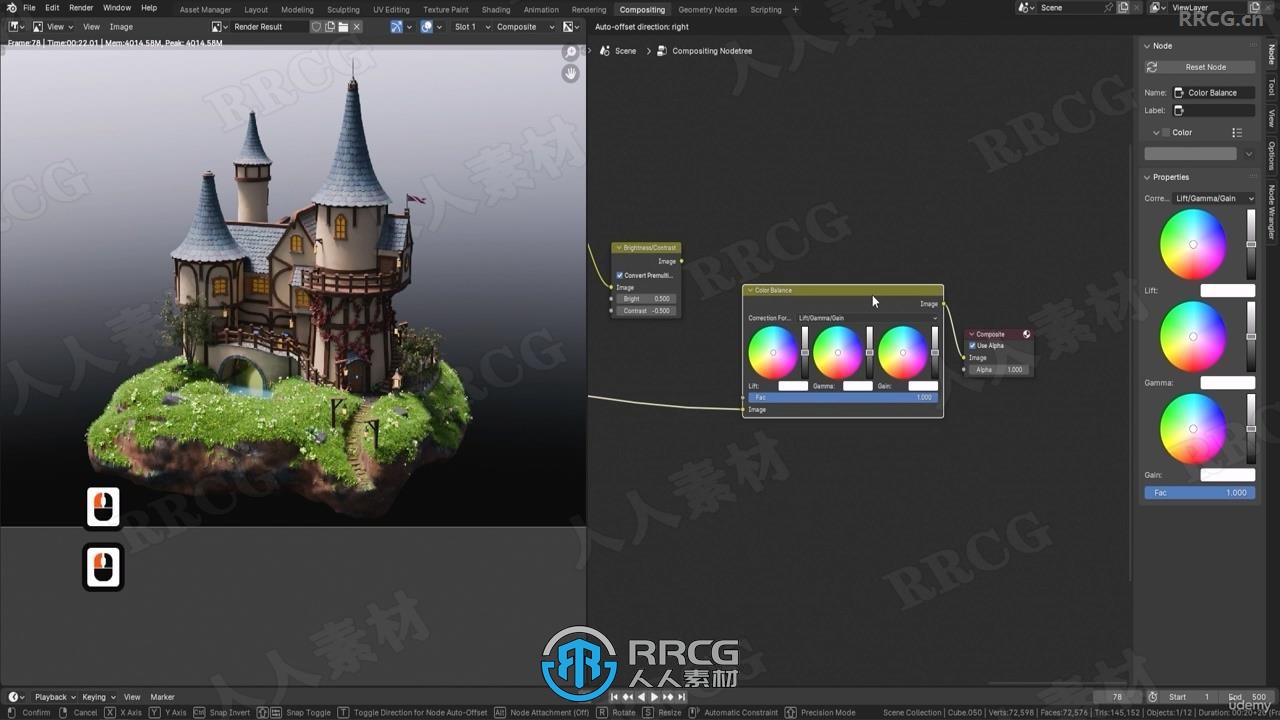The image size is (1280, 720).
Task: Click the node Label text field
Action: [1214, 110]
